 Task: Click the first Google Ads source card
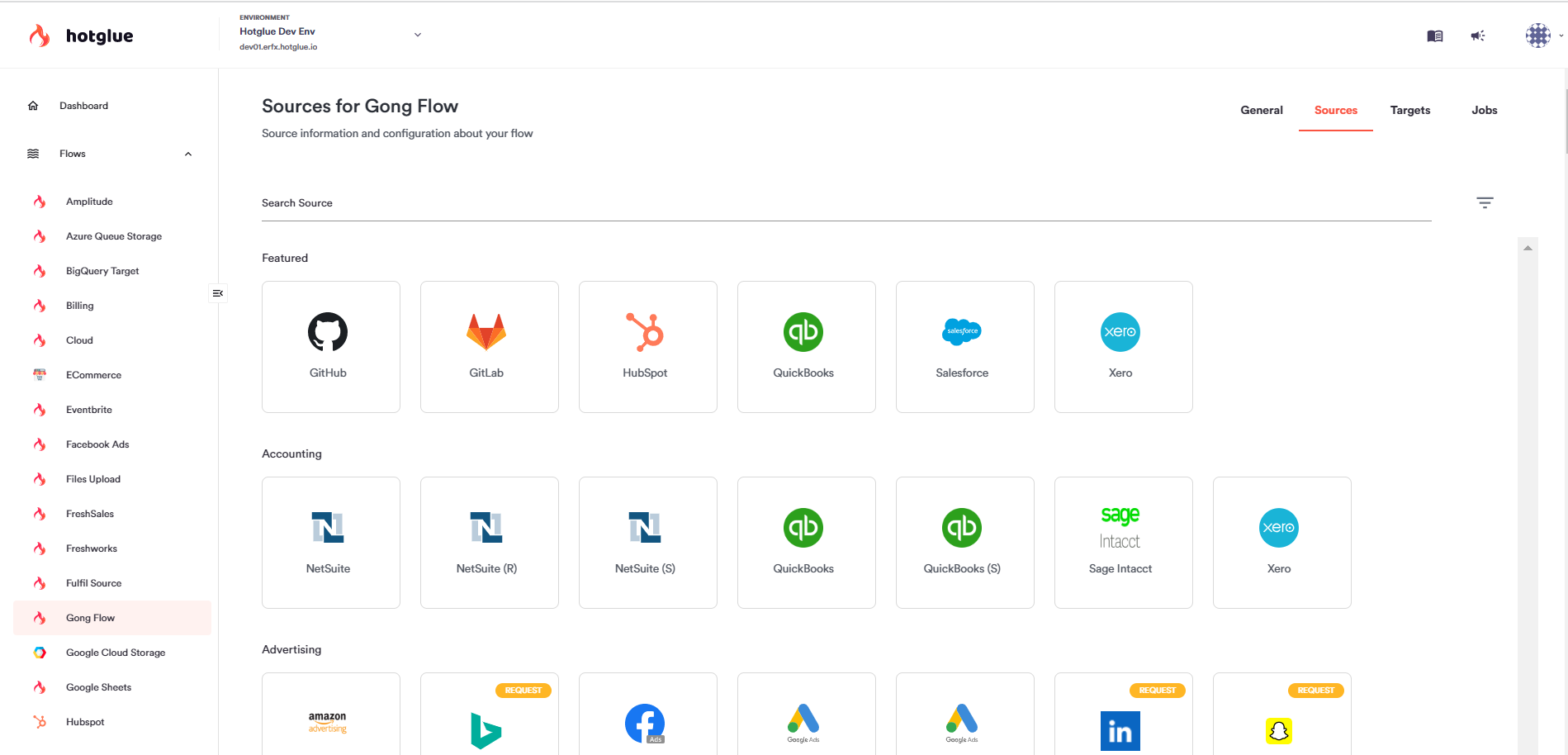pos(807,715)
